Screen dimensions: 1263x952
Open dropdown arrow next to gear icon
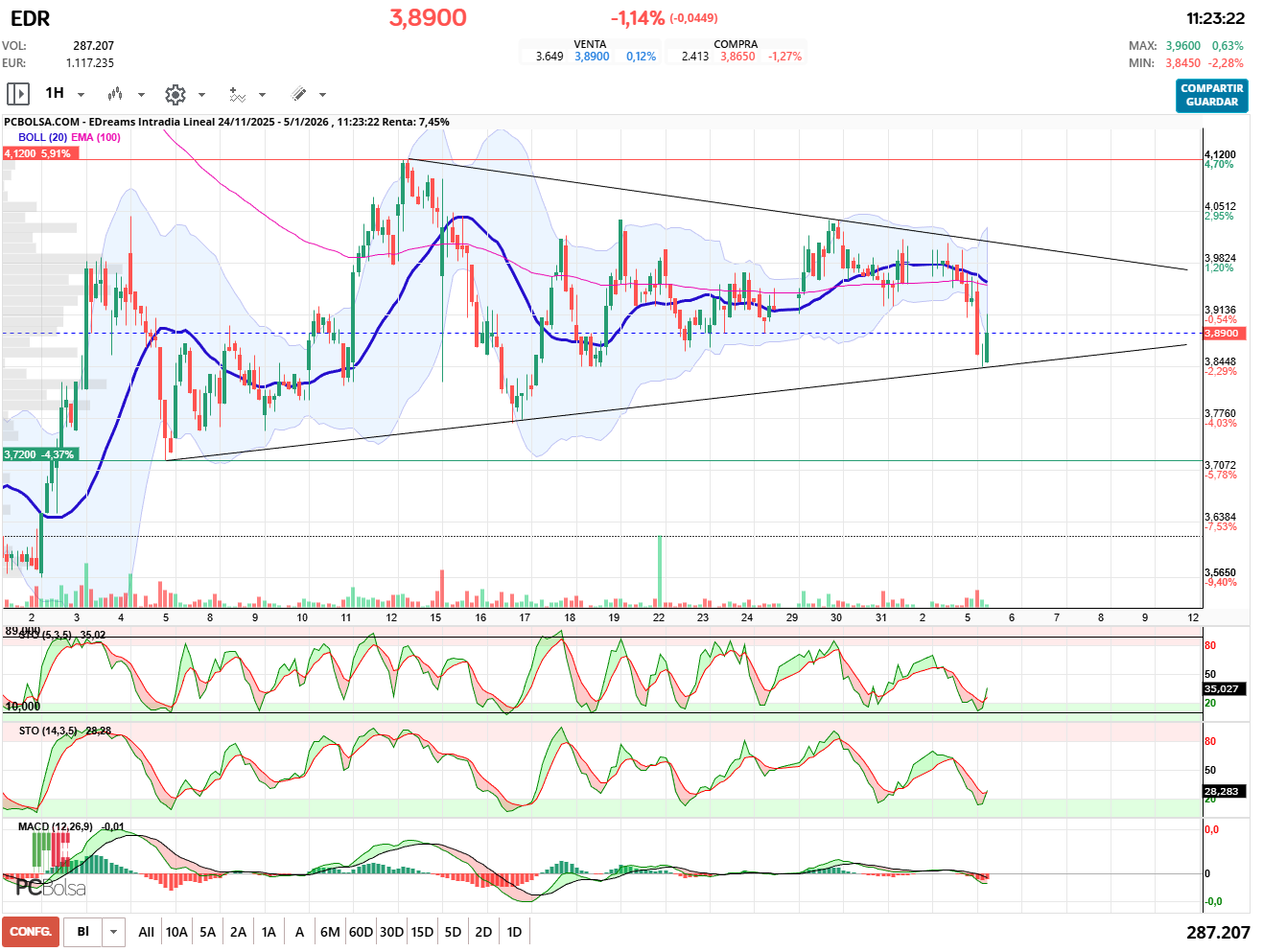click(x=201, y=95)
